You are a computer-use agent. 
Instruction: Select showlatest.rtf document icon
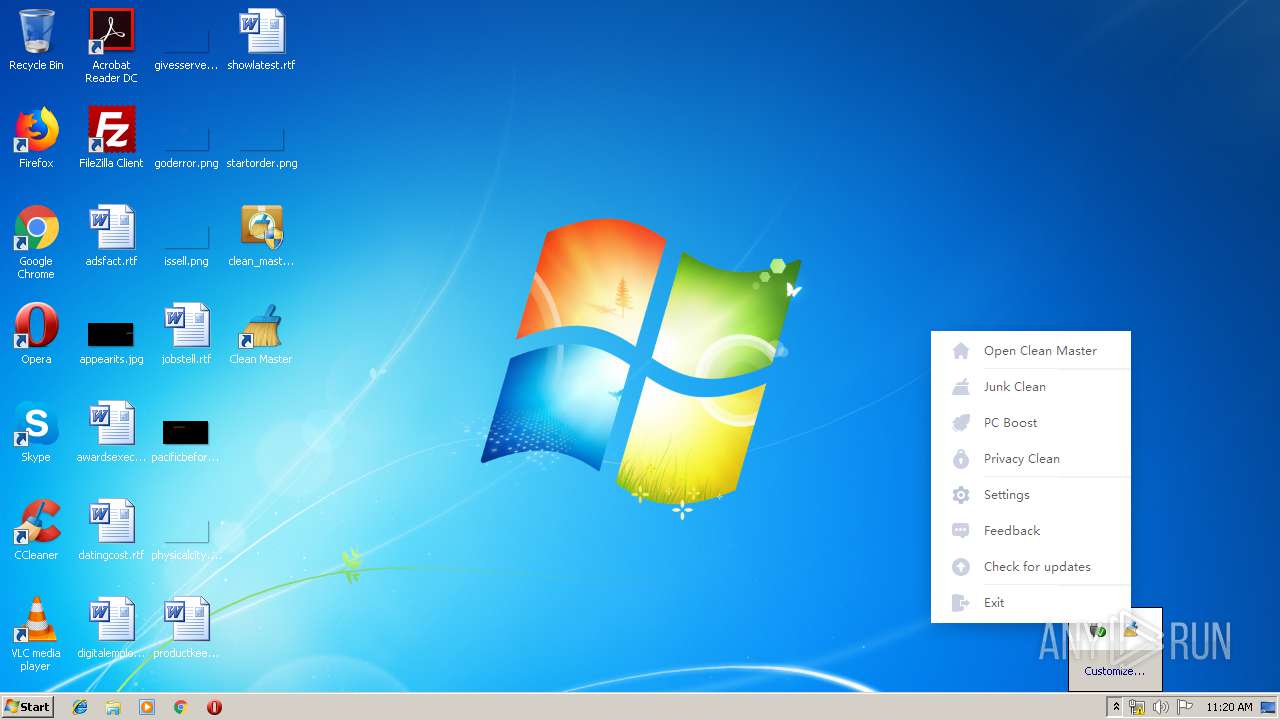coord(261,41)
